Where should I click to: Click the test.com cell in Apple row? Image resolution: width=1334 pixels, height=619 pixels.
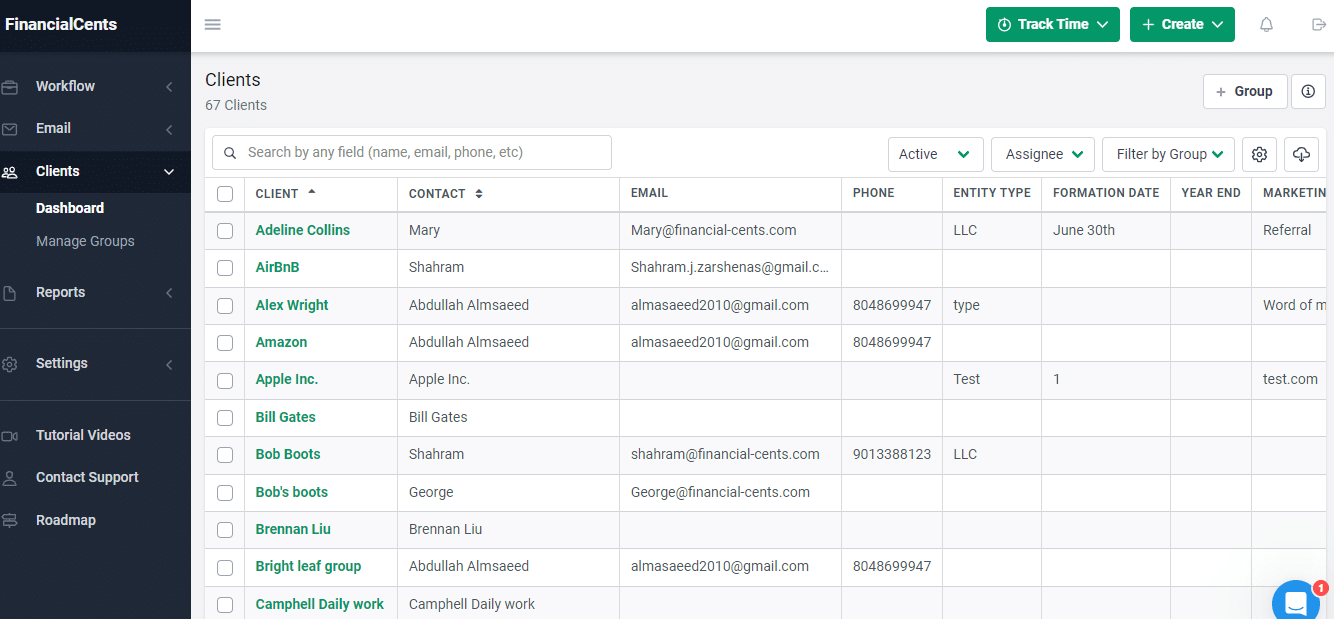coord(1291,379)
